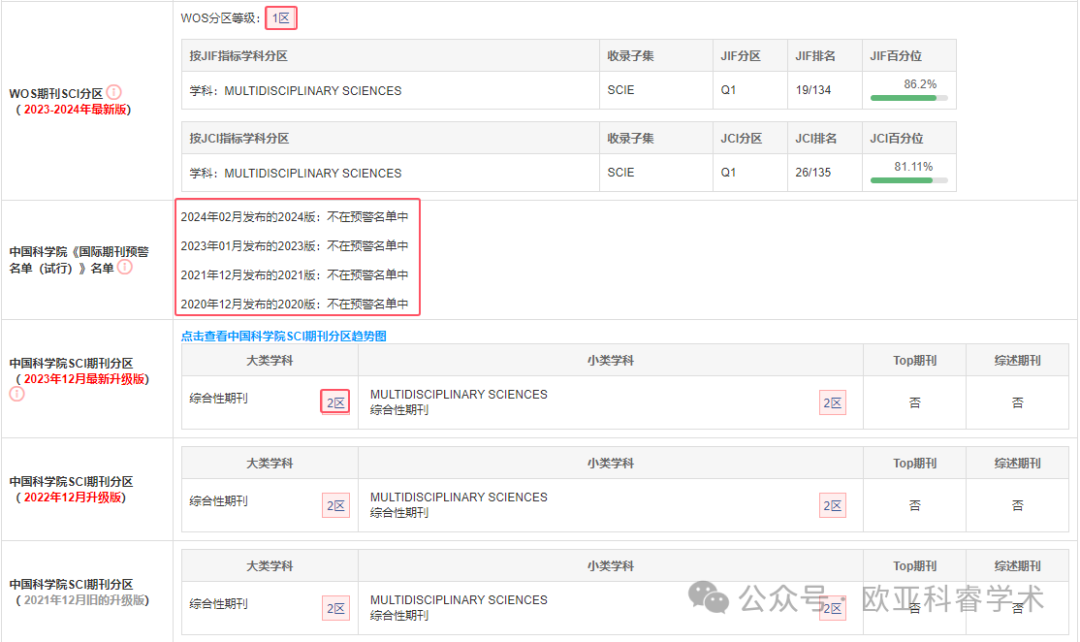This screenshot has width=1080, height=642.
Task: Click the red 2023-2024年最新版 label
Action: click(x=76, y=110)
